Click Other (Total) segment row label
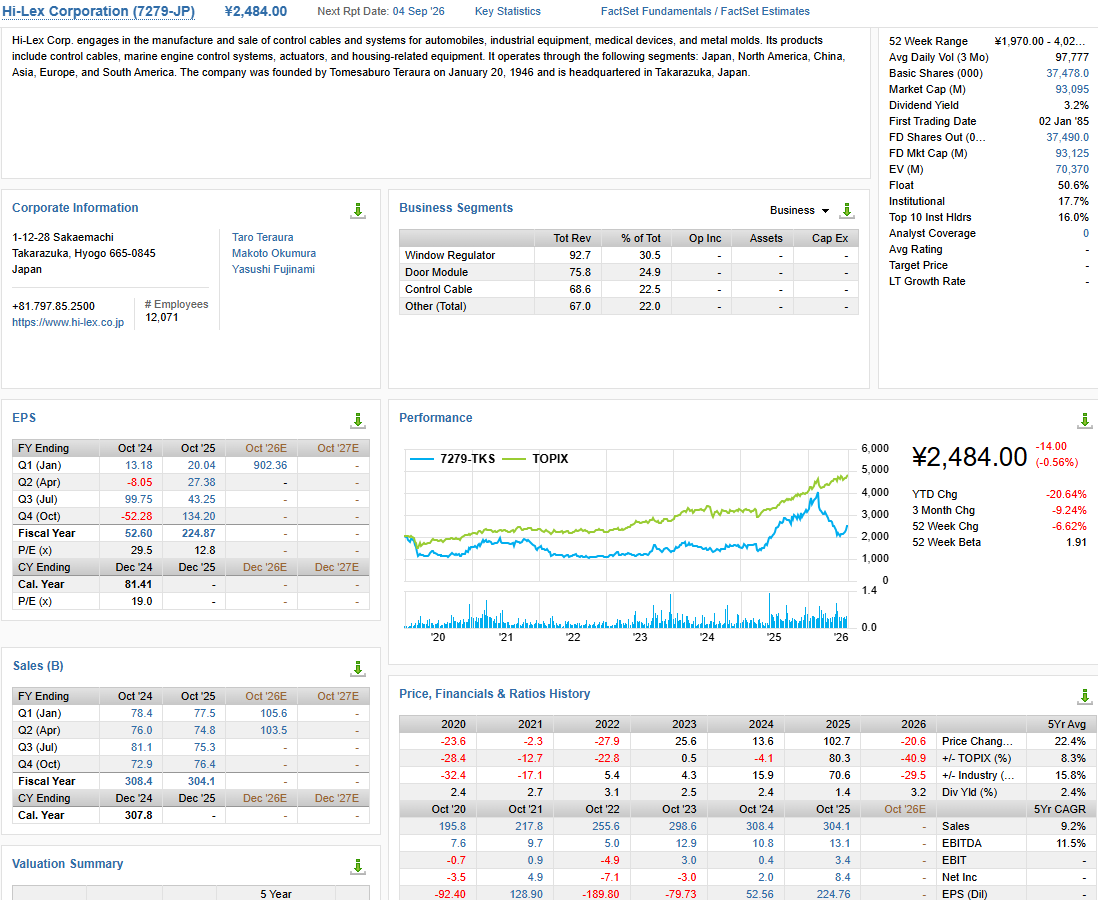 coord(436,307)
